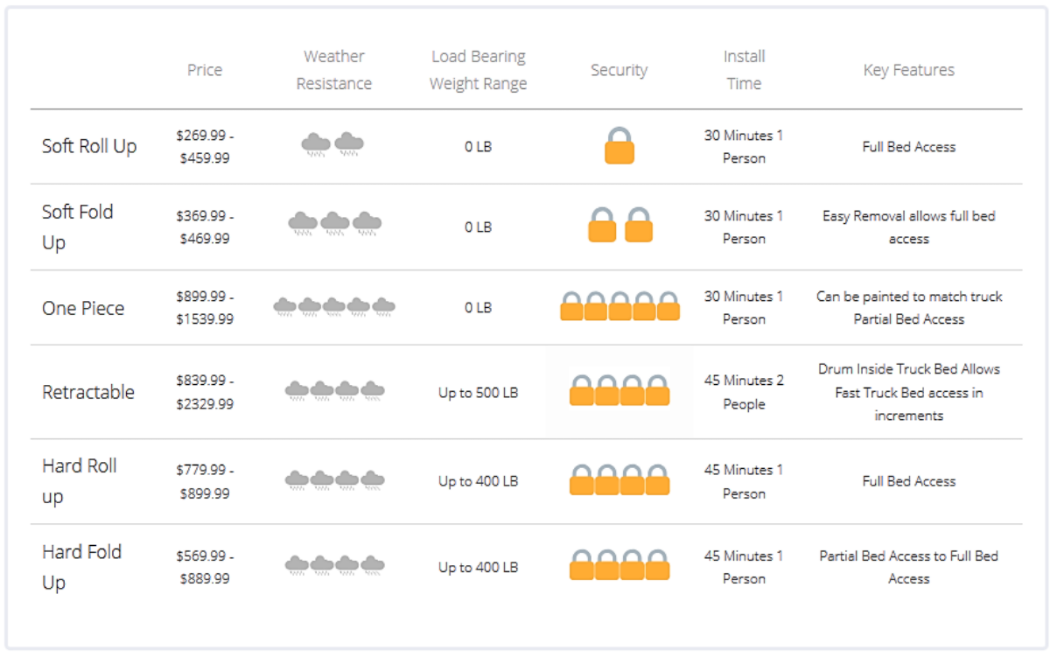
Task: Click Up to 400 LB in Hard Fold Up row
Action: 478,568
